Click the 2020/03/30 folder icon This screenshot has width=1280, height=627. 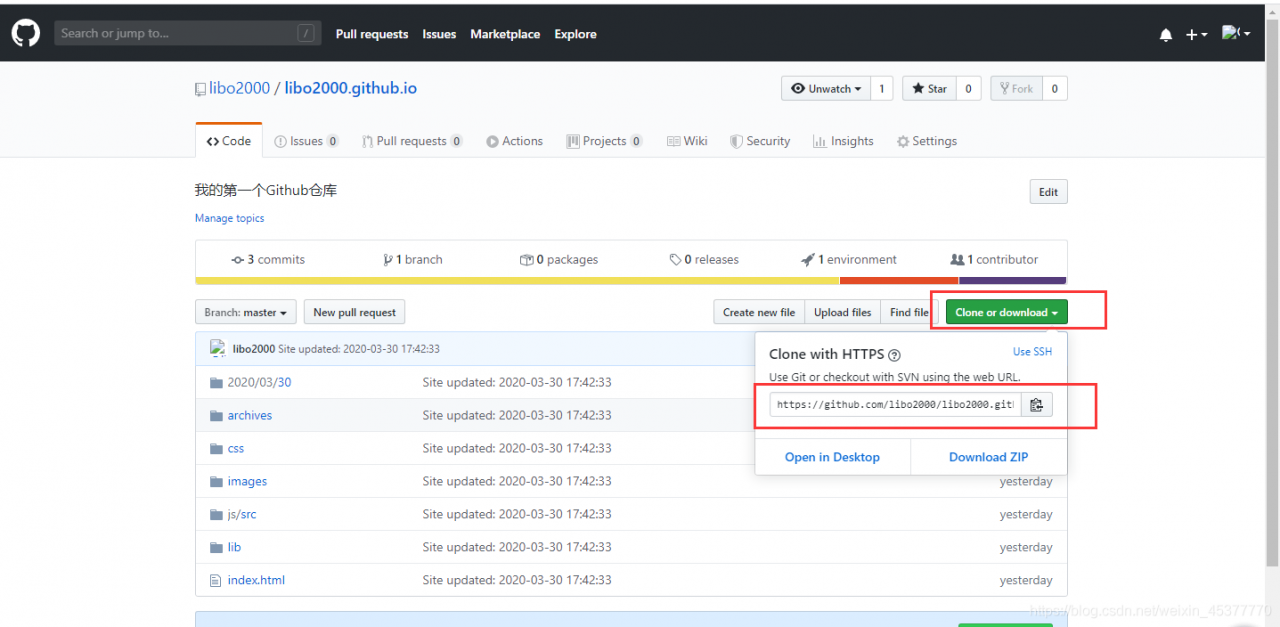pyautogui.click(x=216, y=382)
